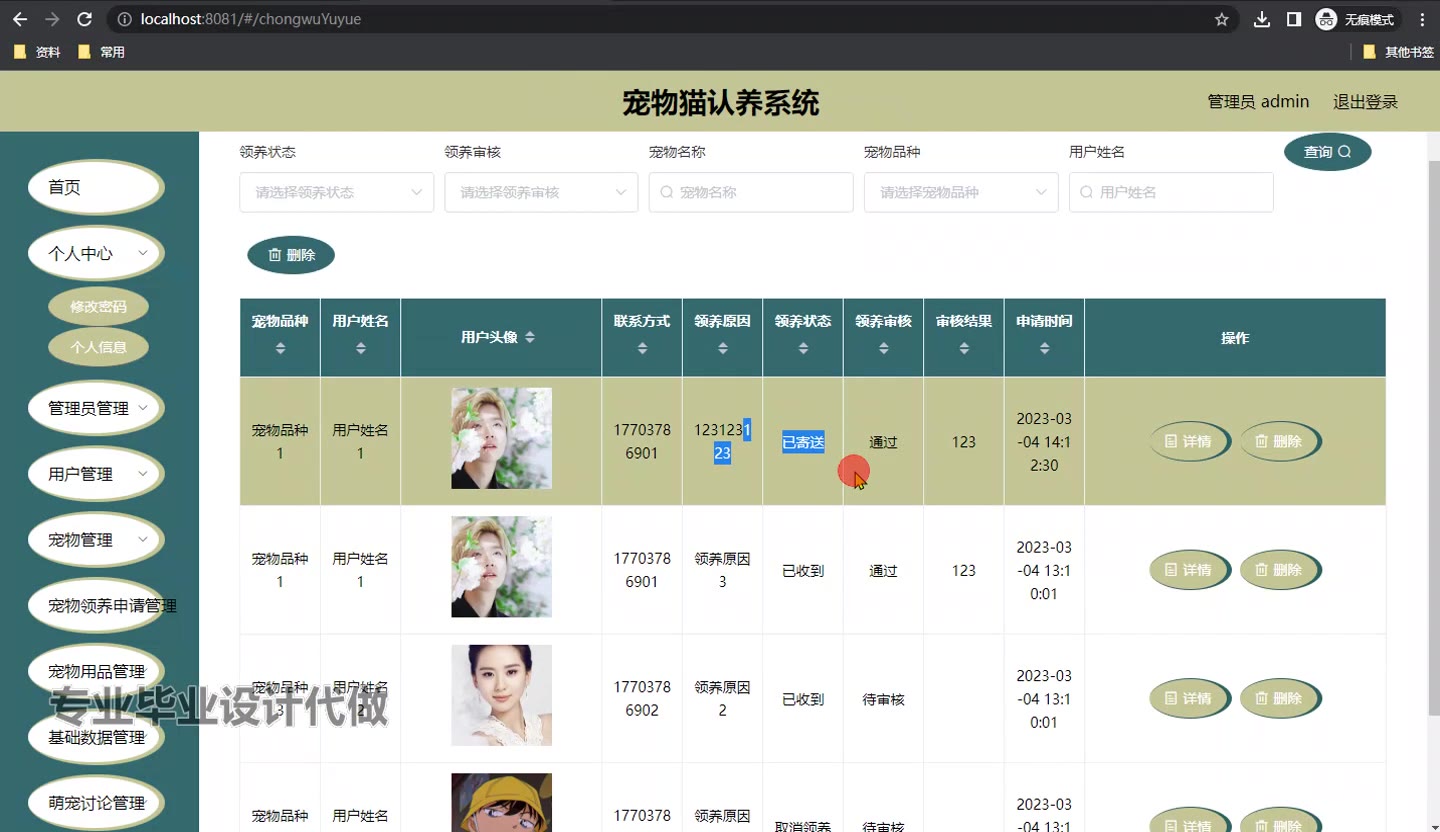
Task: Sort table by 用户头像 column arrows
Action: [530, 338]
